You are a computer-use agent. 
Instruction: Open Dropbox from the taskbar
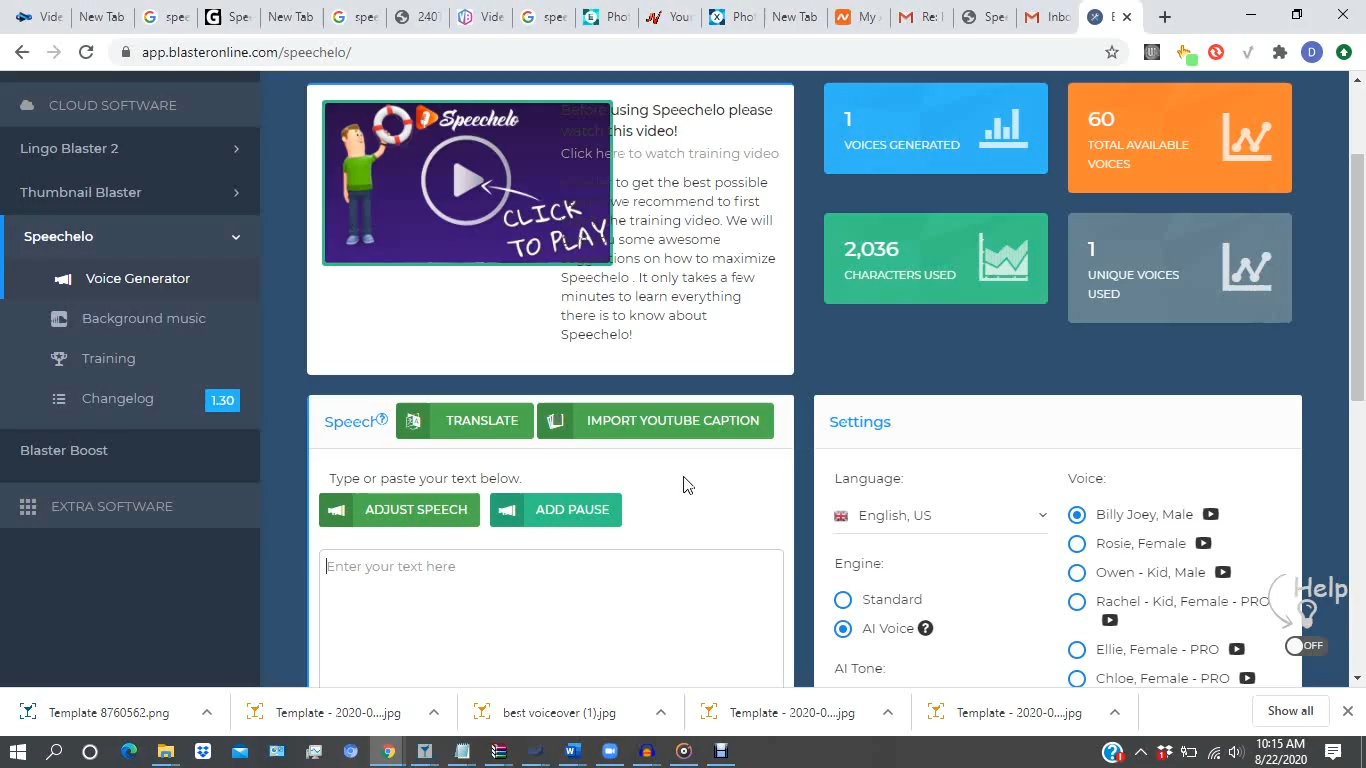(203, 751)
